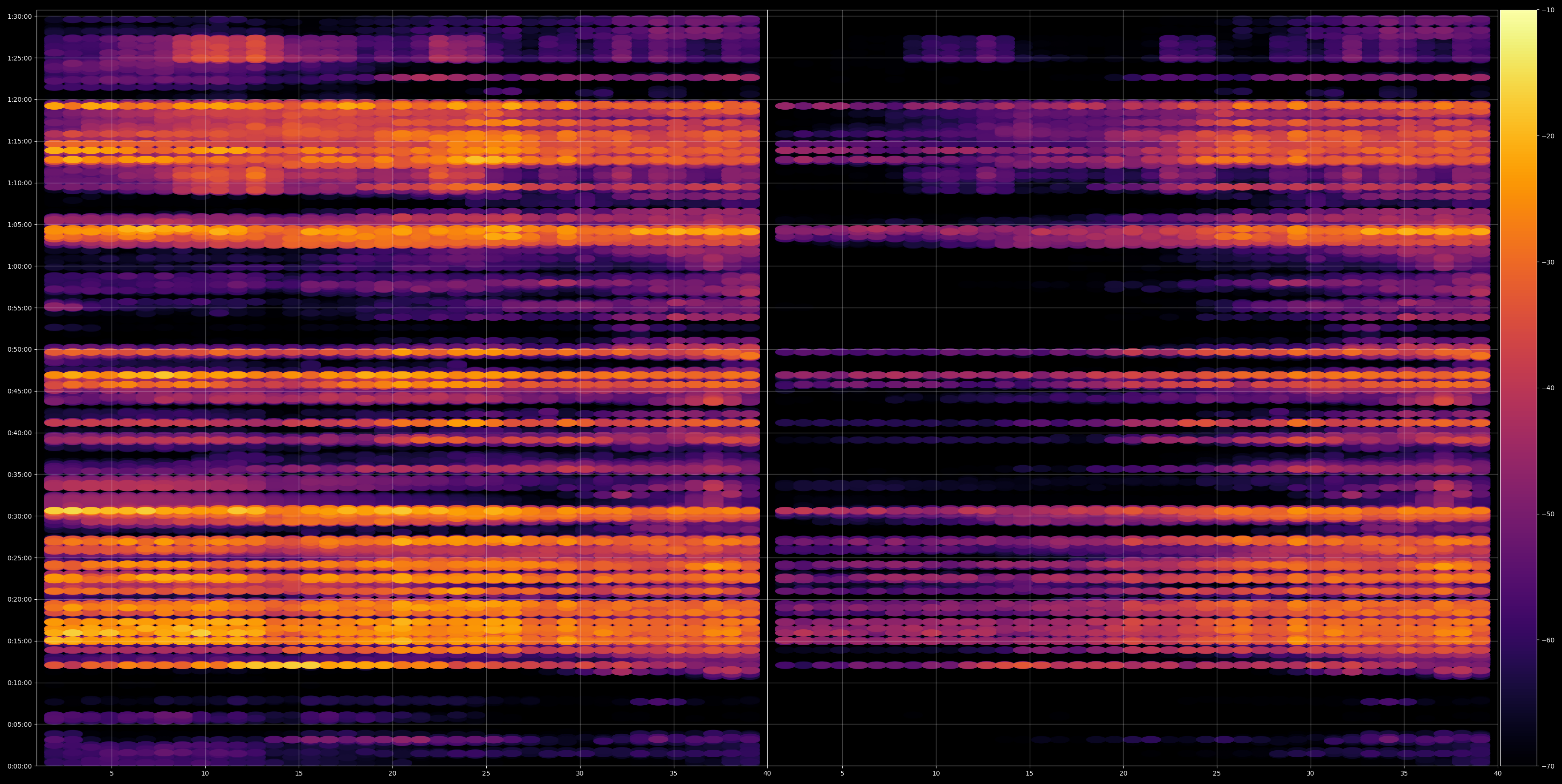Click x-axis label 40 at the center divider
The image size is (1562, 784).
(767, 774)
